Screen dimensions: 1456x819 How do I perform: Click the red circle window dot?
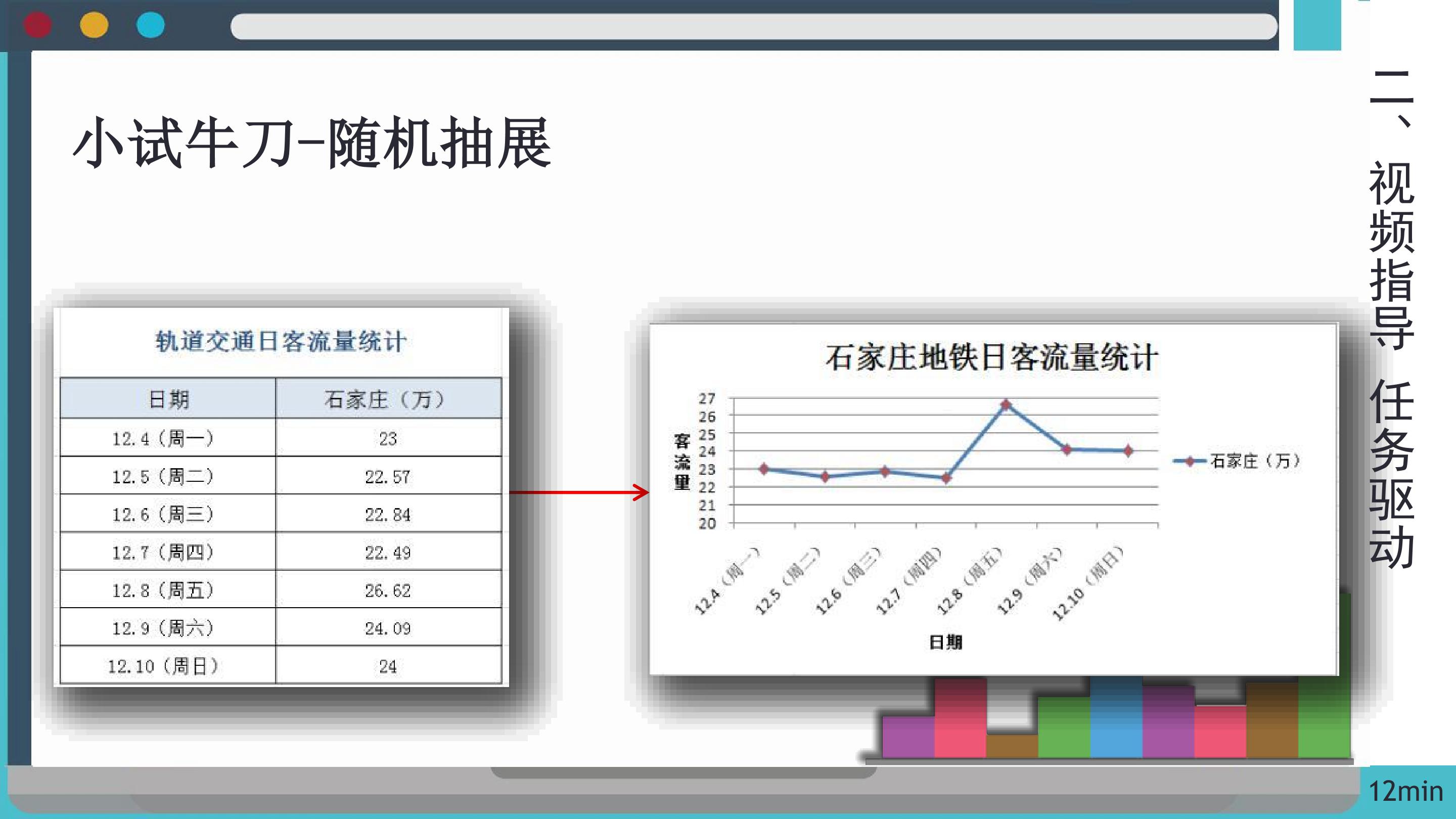click(x=38, y=25)
